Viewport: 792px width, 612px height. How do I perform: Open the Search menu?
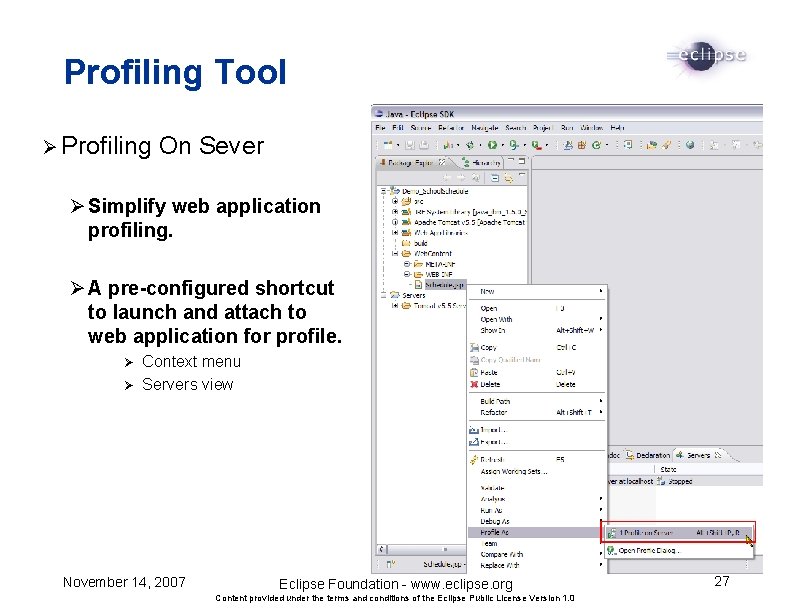pos(516,128)
